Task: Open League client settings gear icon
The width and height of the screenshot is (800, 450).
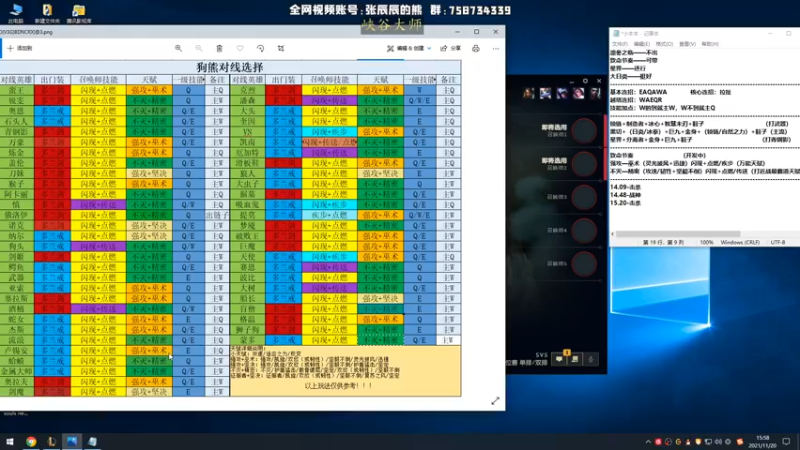Action: coord(585,81)
